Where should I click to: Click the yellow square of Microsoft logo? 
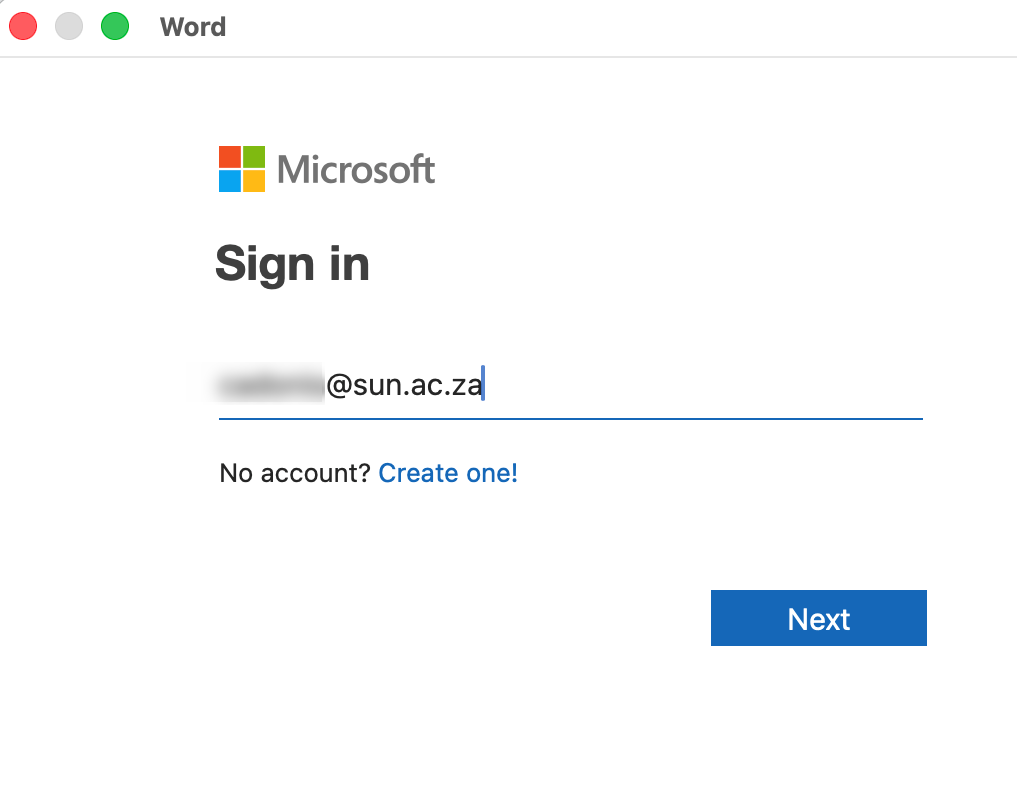click(x=254, y=181)
